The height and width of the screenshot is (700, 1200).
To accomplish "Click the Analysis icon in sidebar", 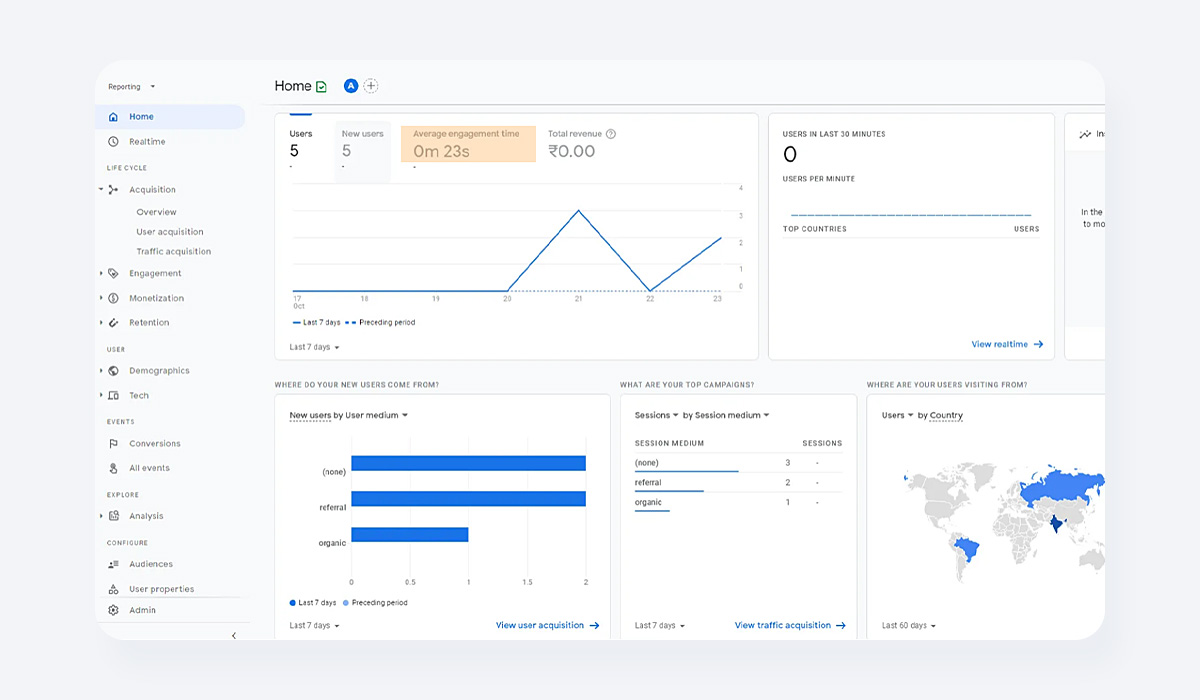I will click(113, 516).
